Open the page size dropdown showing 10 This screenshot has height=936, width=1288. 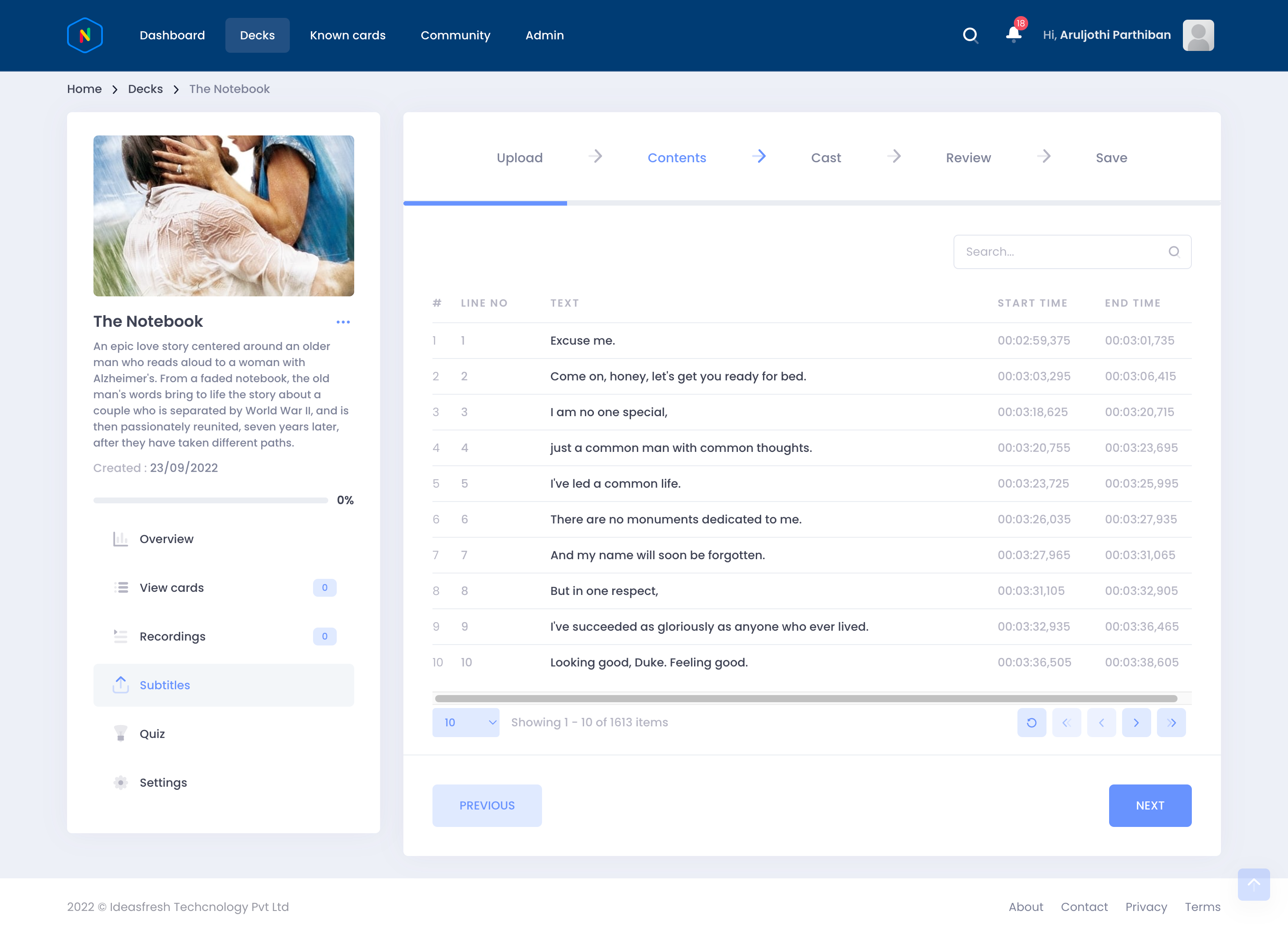tap(466, 723)
